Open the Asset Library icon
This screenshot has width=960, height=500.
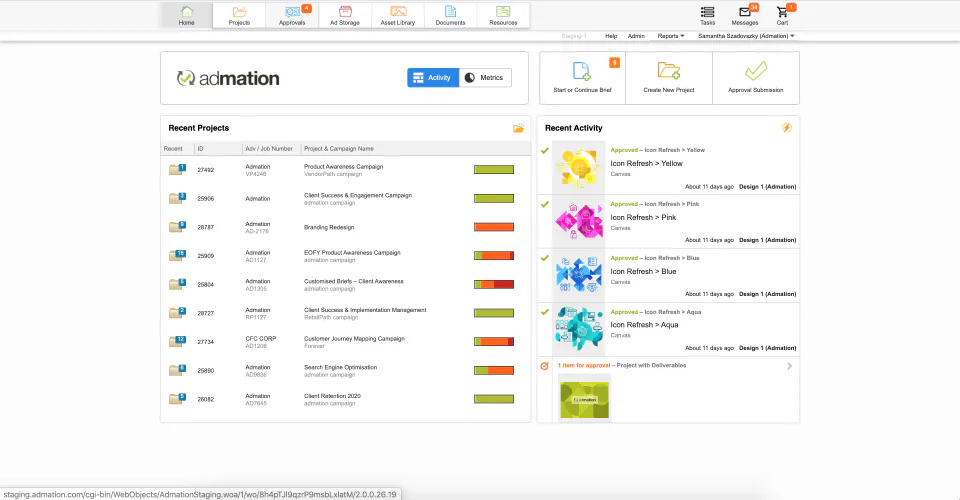[398, 12]
